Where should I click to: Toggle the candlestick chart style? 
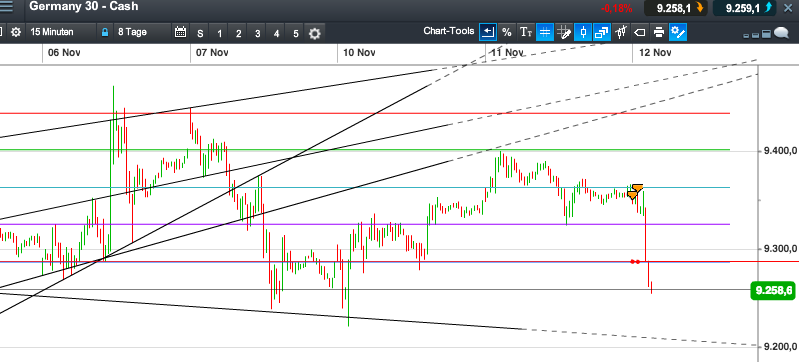583,32
